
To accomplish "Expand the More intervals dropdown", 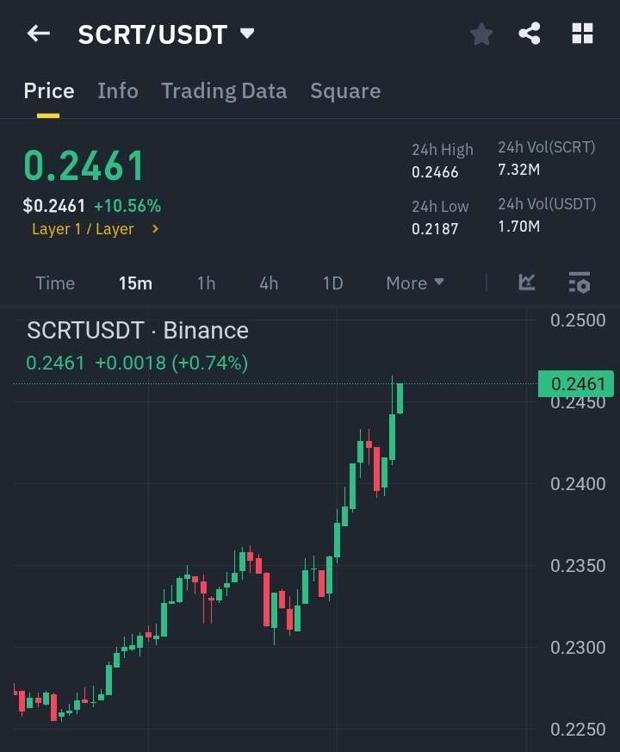I will point(414,283).
